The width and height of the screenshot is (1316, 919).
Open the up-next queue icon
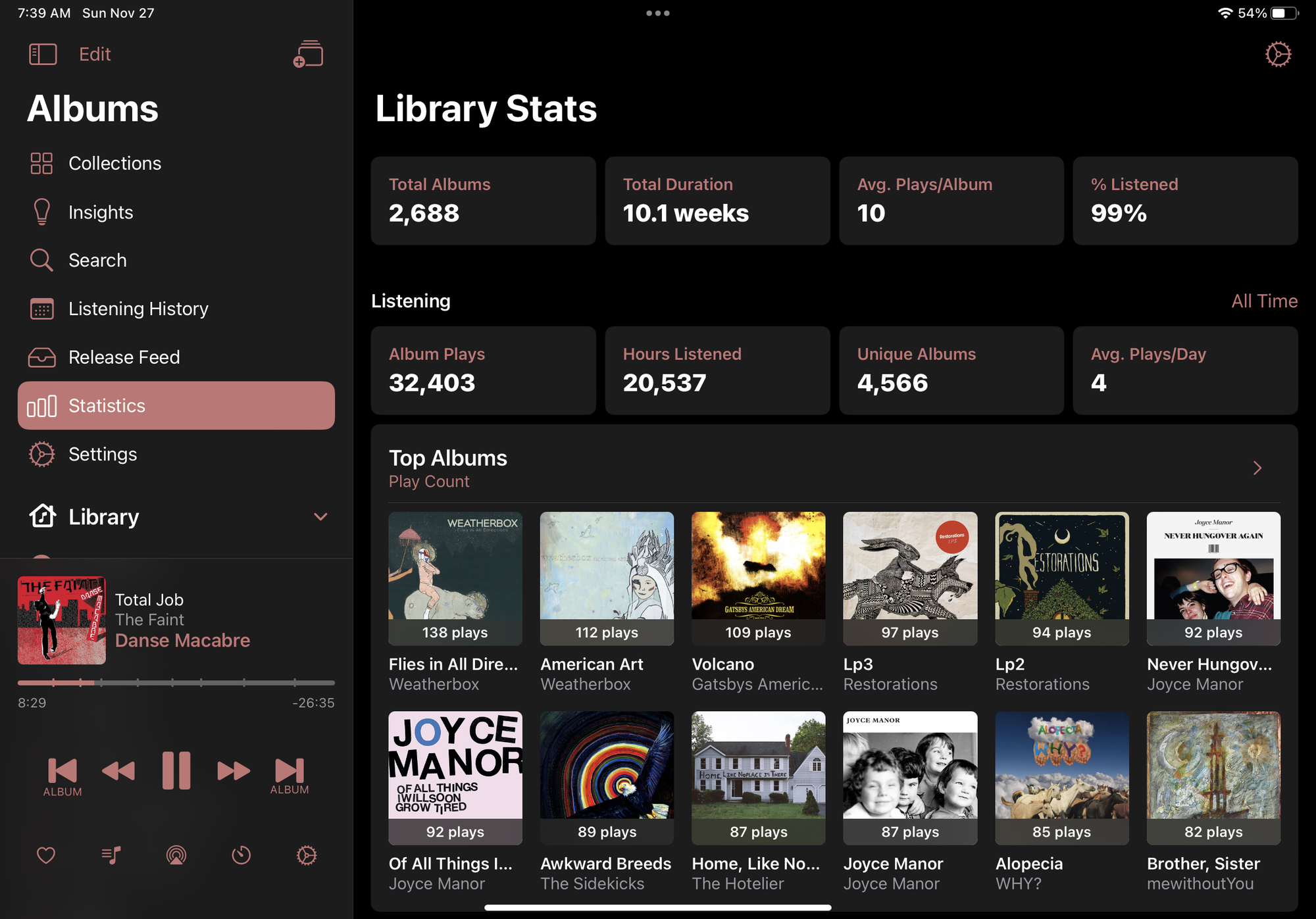coord(111,855)
